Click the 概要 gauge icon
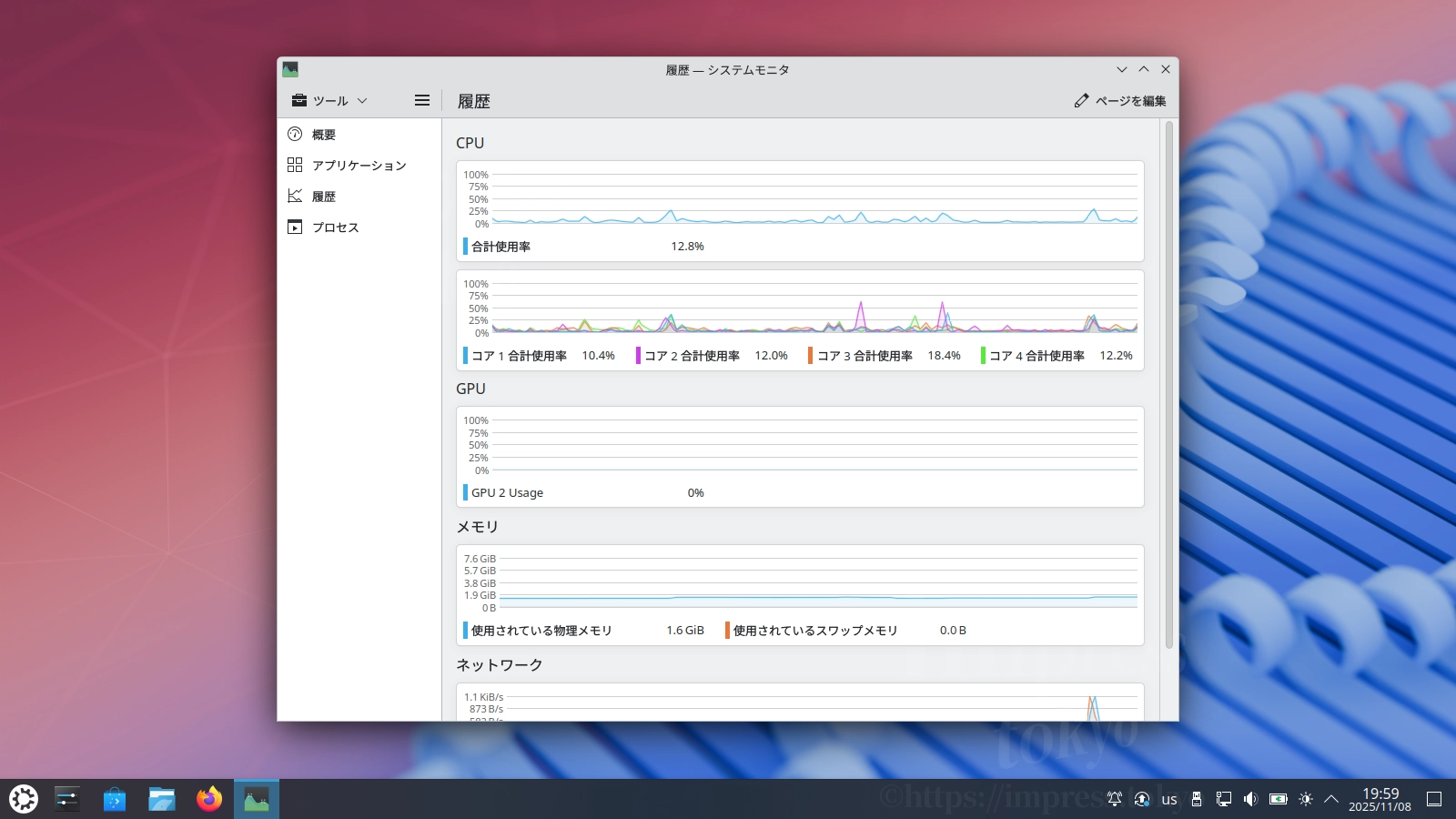1456x819 pixels. click(295, 134)
